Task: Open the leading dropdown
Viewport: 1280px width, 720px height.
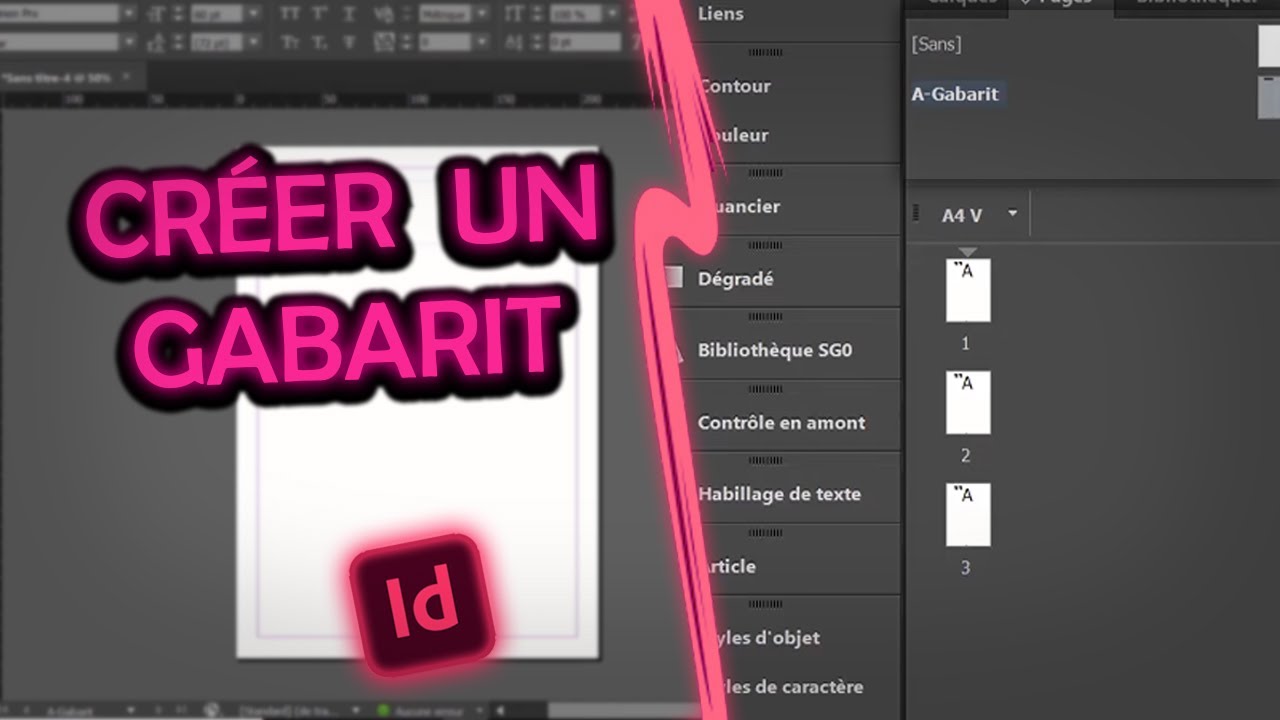Action: point(254,42)
